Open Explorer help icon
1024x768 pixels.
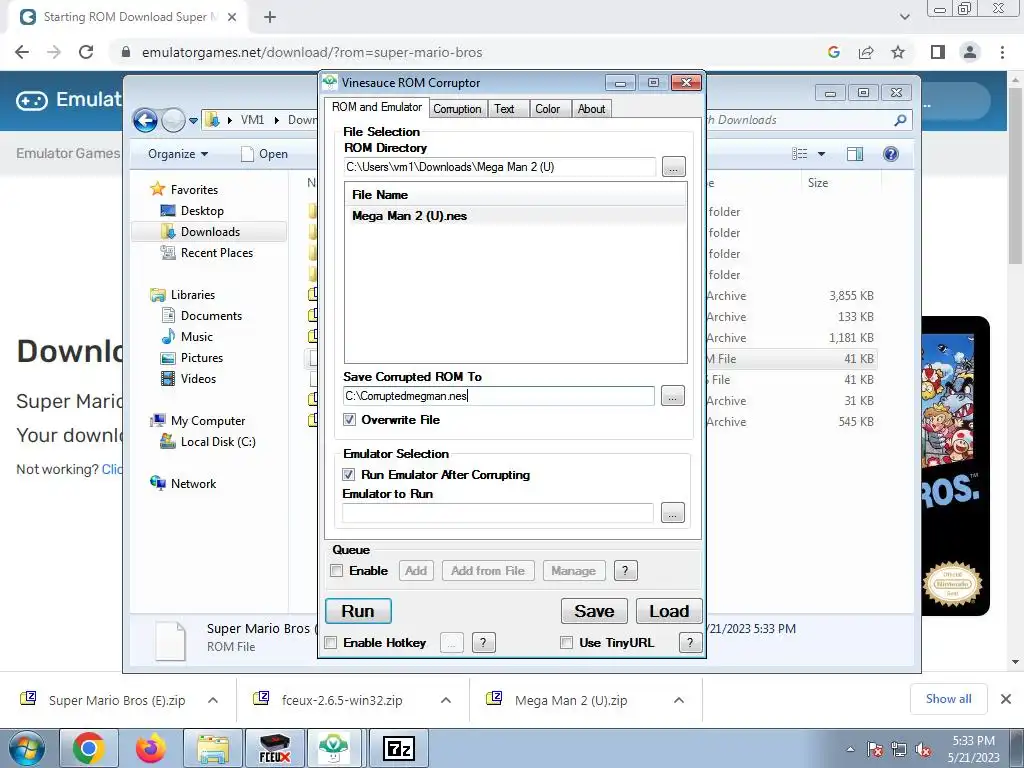tap(891, 154)
